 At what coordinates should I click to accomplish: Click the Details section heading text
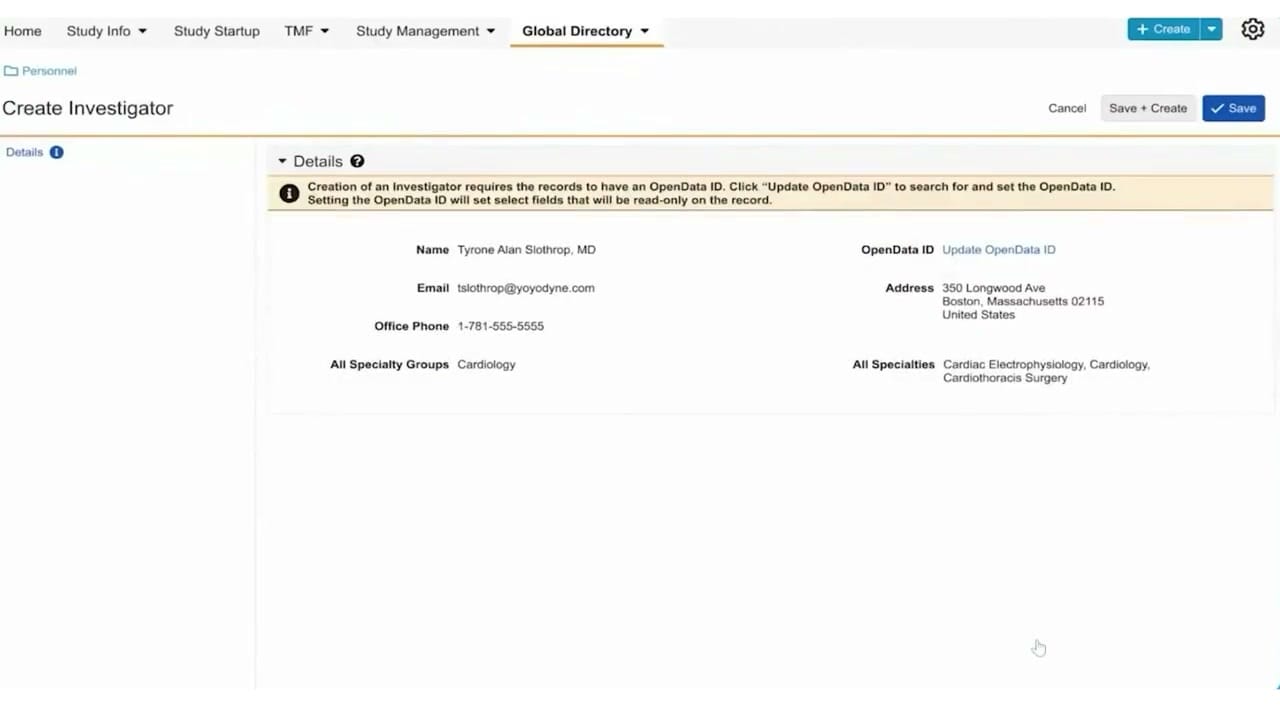coord(318,161)
